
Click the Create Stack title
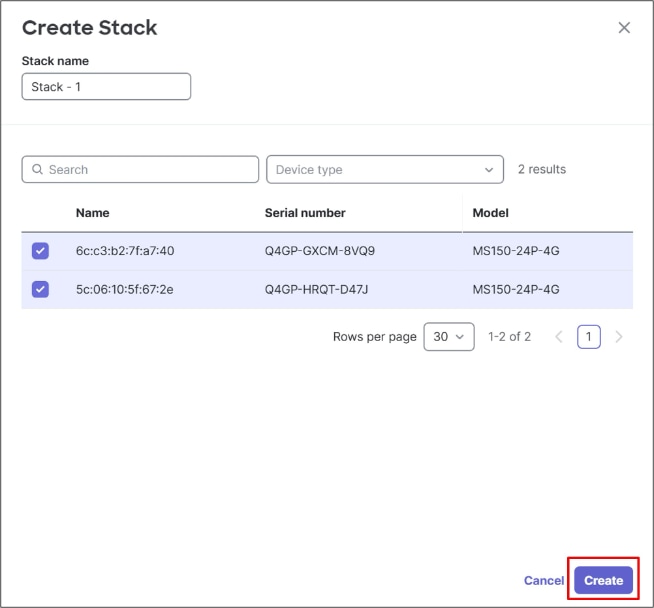point(90,28)
